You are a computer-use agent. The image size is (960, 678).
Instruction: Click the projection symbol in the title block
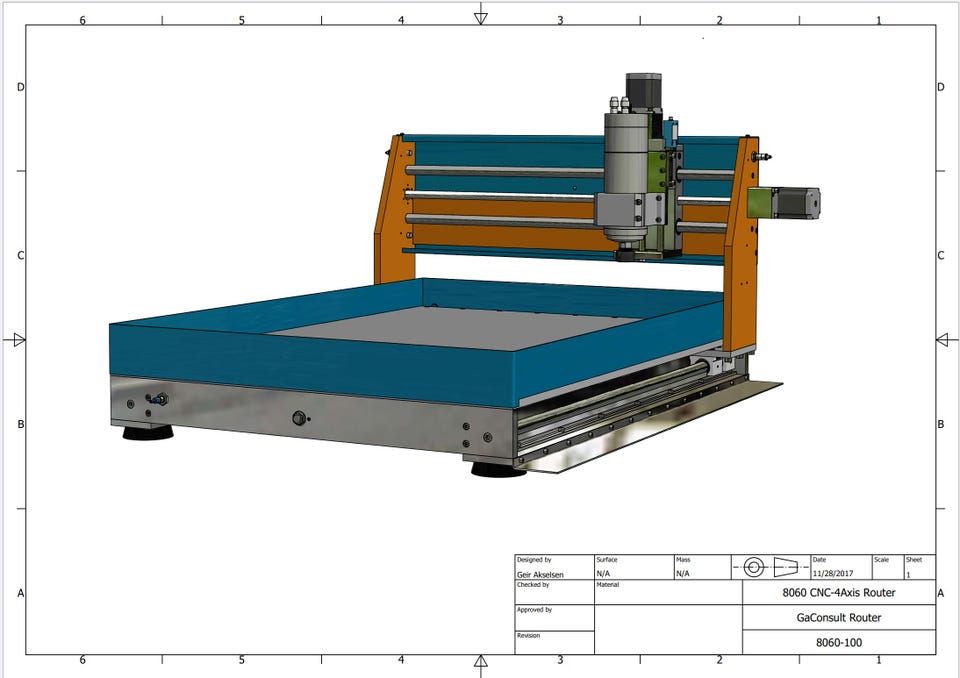pos(770,567)
